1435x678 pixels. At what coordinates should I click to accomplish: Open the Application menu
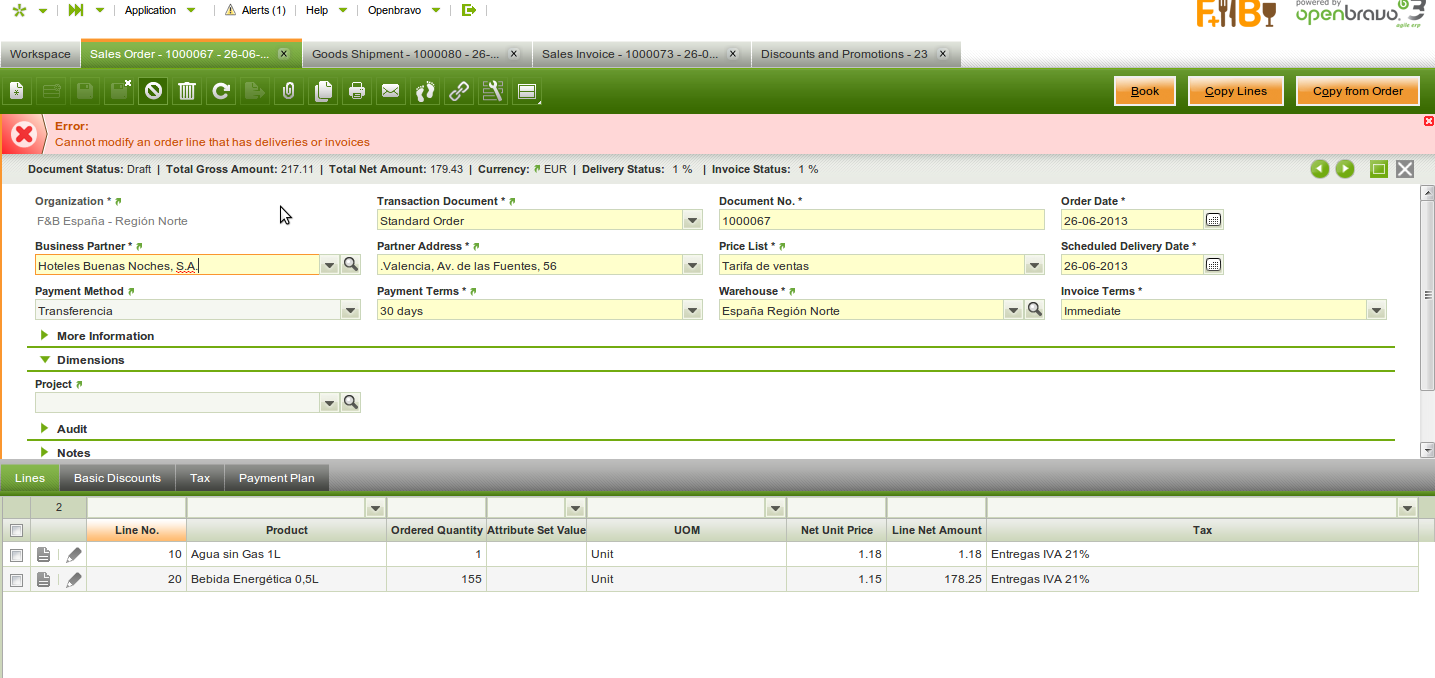pos(160,10)
